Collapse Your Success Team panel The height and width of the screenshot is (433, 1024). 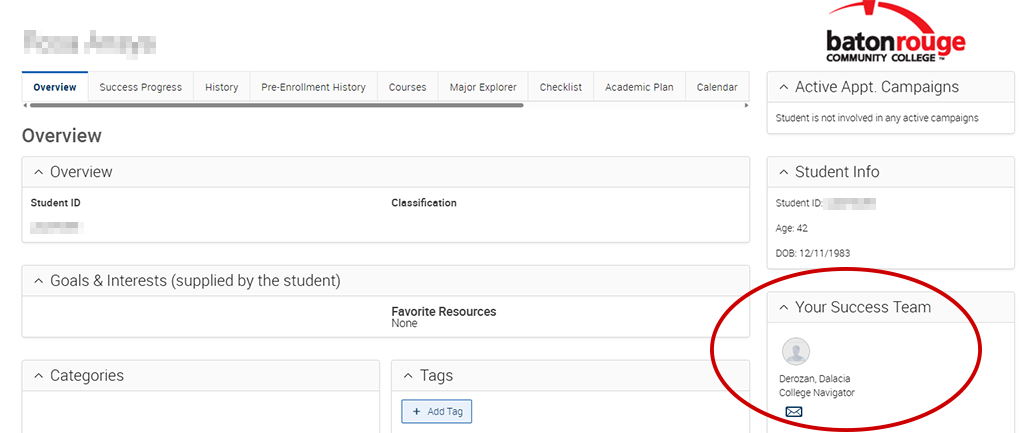(x=783, y=308)
